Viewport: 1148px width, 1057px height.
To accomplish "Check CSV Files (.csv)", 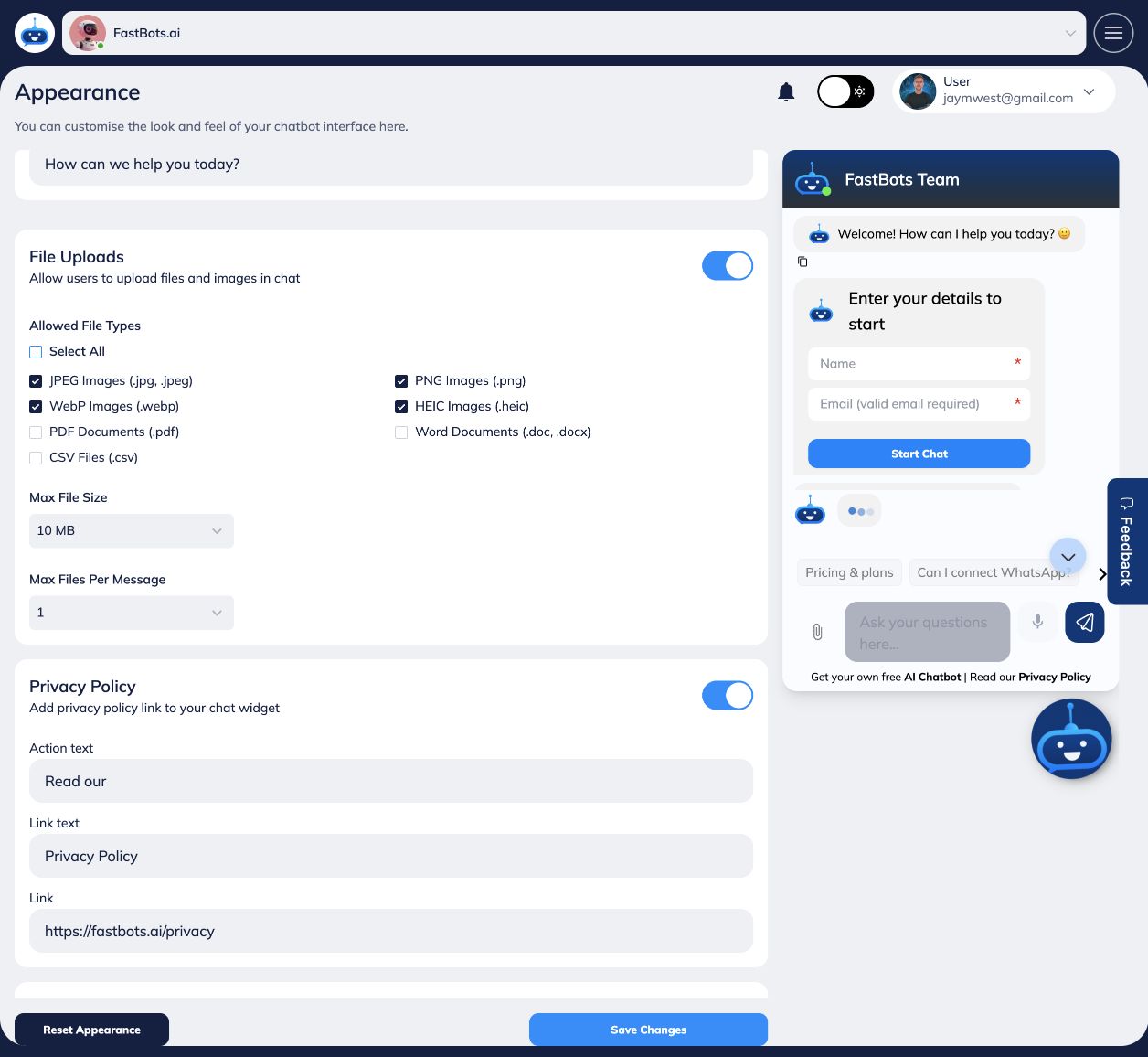I will (x=36, y=458).
